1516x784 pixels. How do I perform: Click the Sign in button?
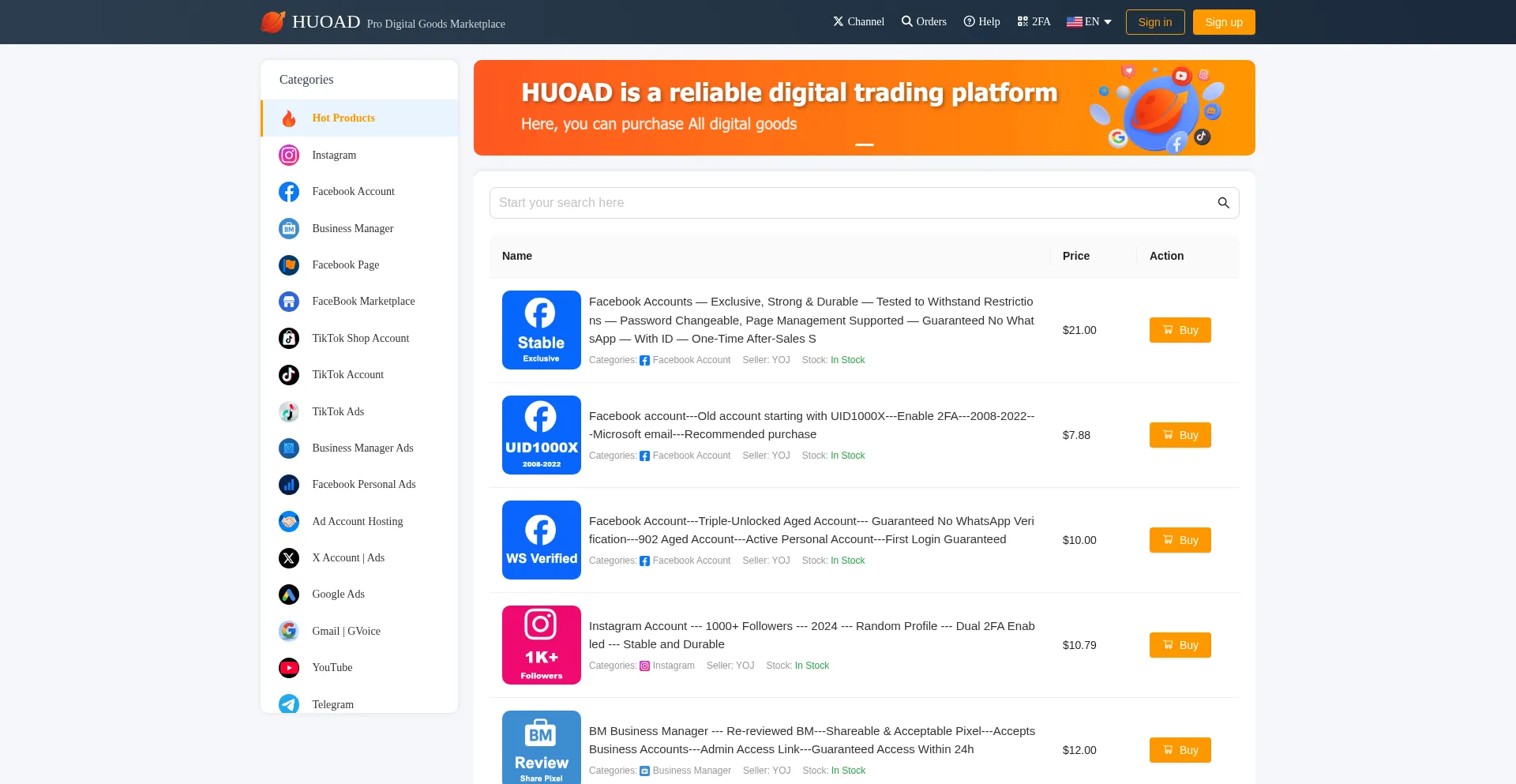click(x=1154, y=22)
